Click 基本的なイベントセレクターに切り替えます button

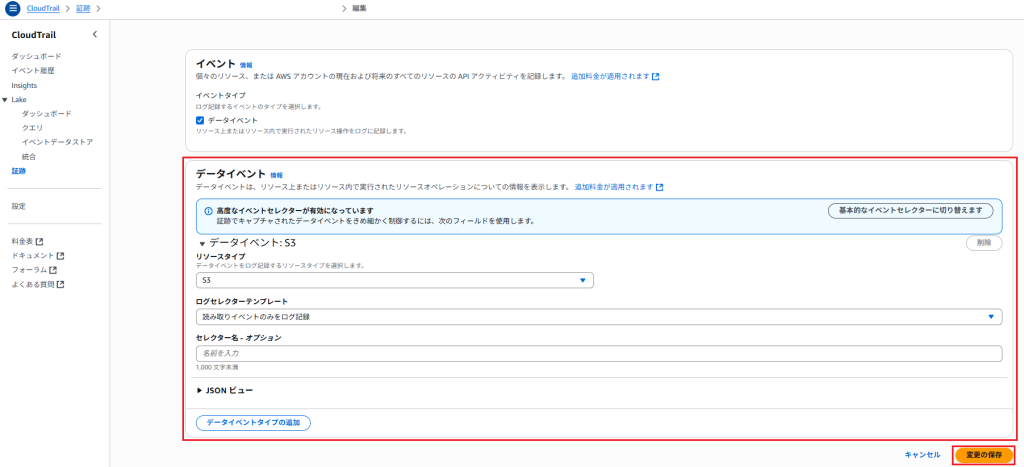[x=910, y=211]
